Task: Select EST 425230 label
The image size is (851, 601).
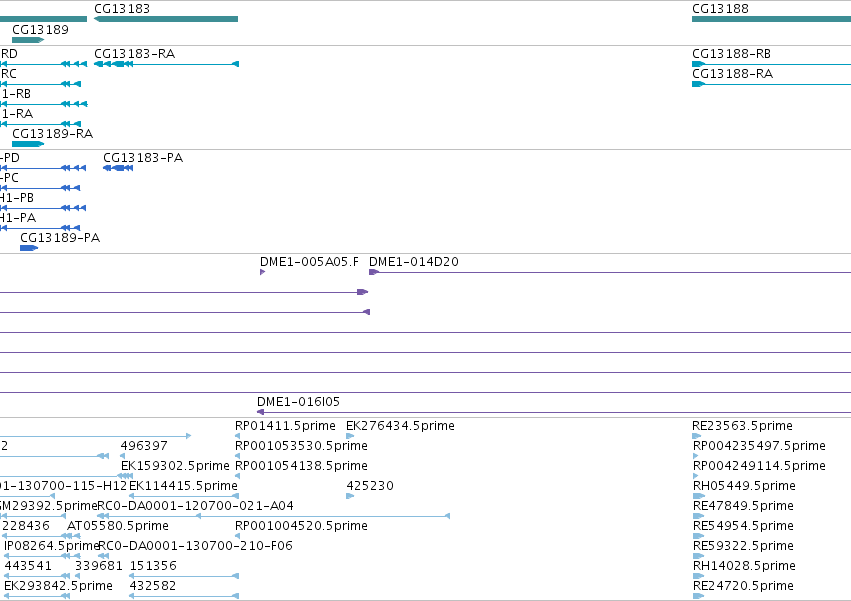Action: [x=370, y=486]
